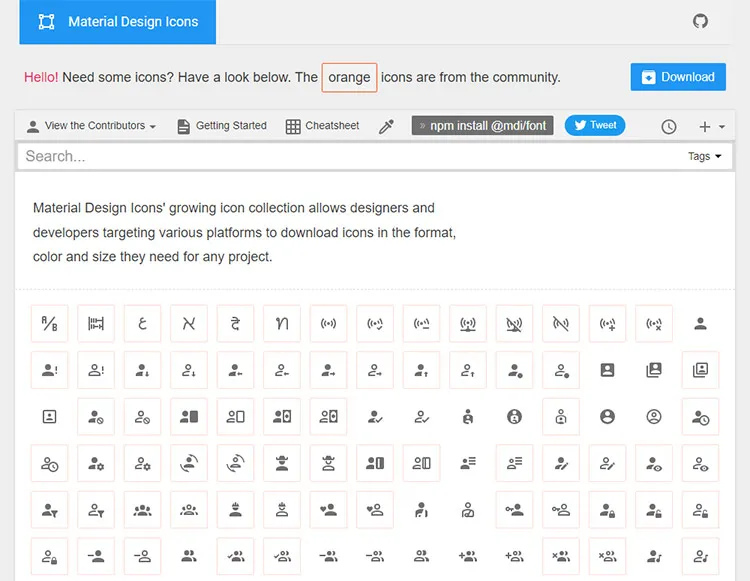The width and height of the screenshot is (750, 581).
Task: Select the filled account alert icon
Action: (x=49, y=370)
